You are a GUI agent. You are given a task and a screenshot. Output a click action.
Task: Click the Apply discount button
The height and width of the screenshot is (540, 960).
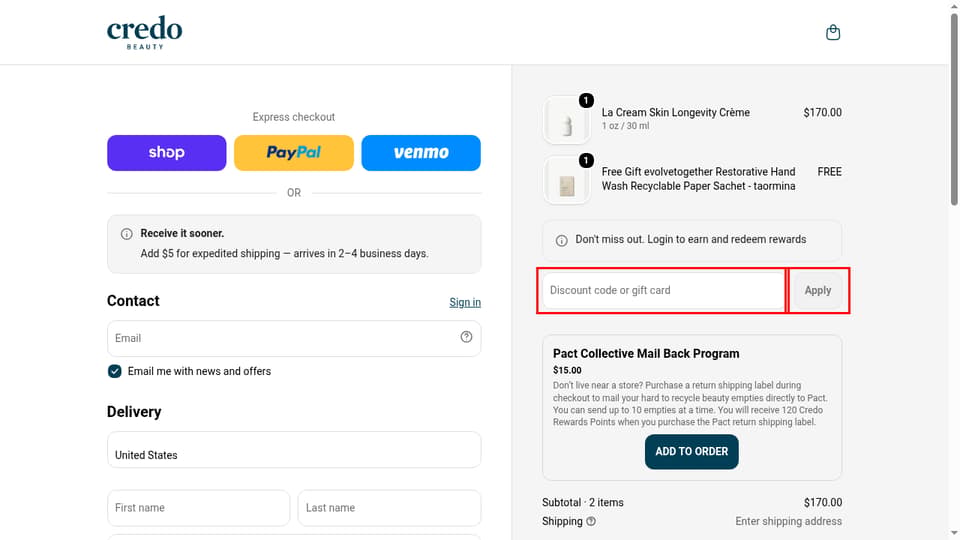(x=818, y=290)
